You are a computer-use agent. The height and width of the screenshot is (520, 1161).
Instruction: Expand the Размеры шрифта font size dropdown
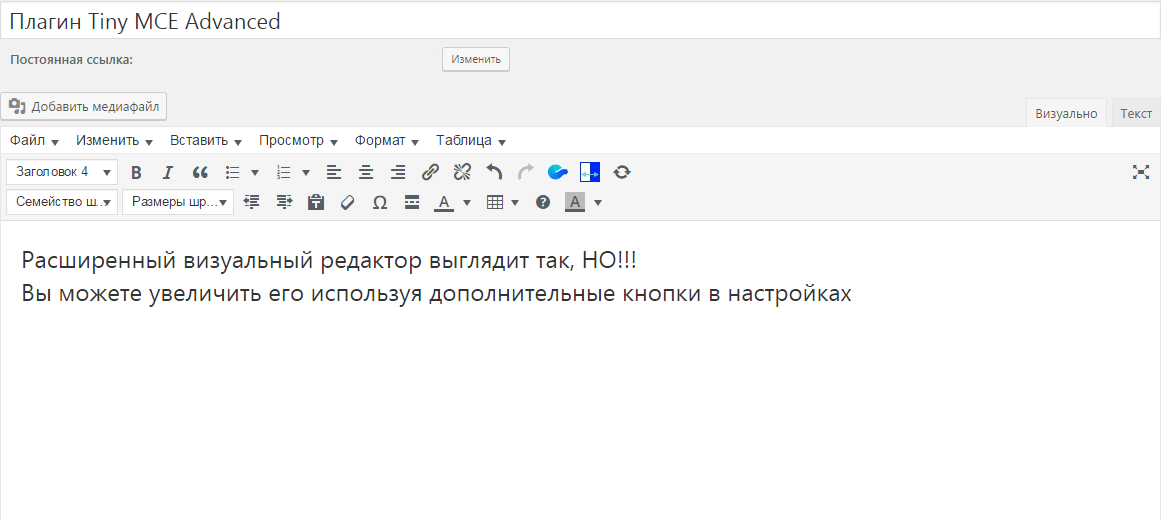[x=177, y=202]
